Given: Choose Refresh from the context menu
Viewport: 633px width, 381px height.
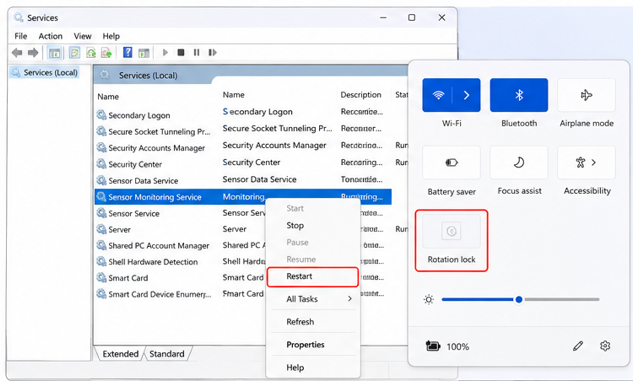Looking at the screenshot, I should (313, 322).
